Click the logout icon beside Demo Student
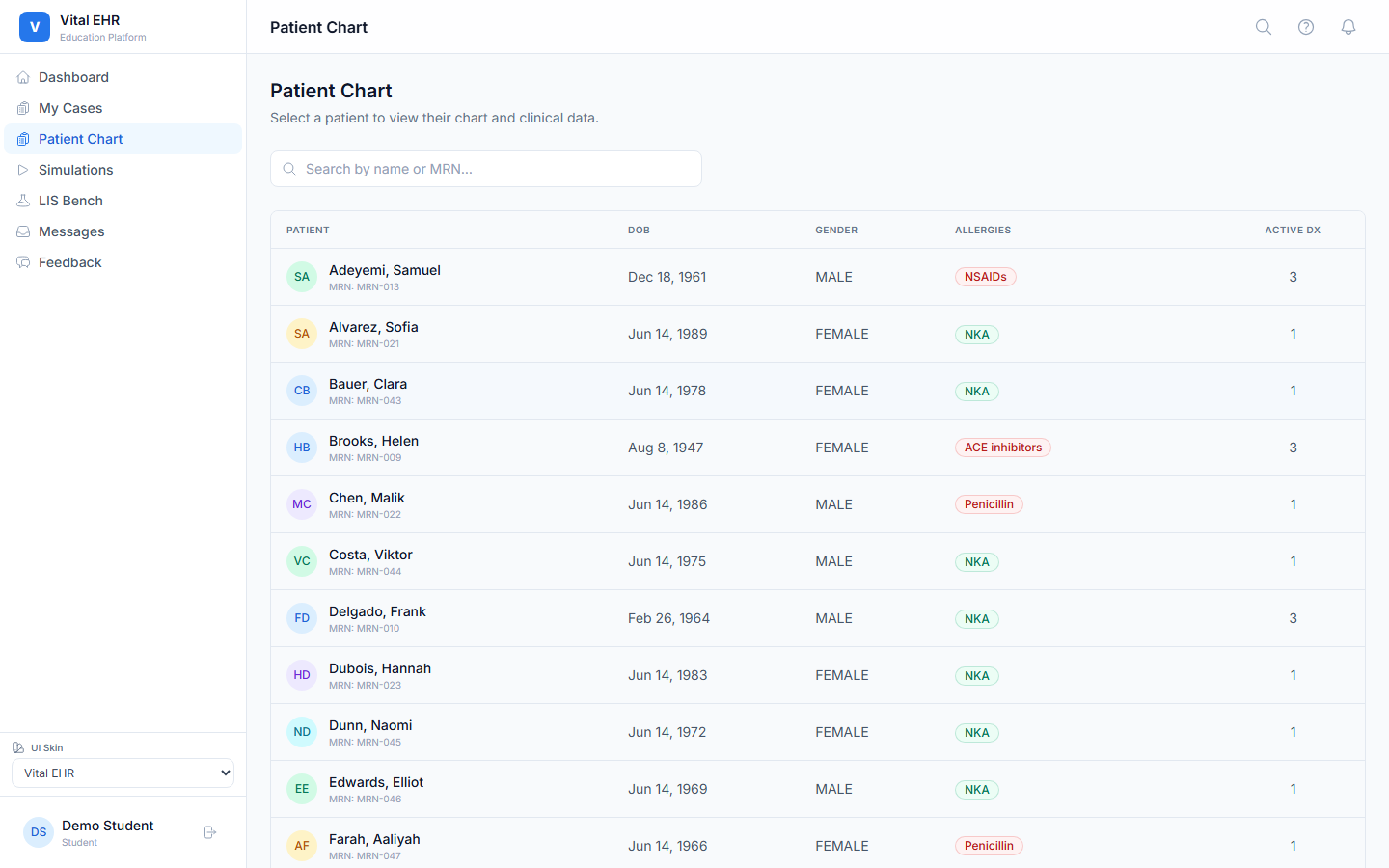Screen dimensions: 1389x868 coord(210,832)
